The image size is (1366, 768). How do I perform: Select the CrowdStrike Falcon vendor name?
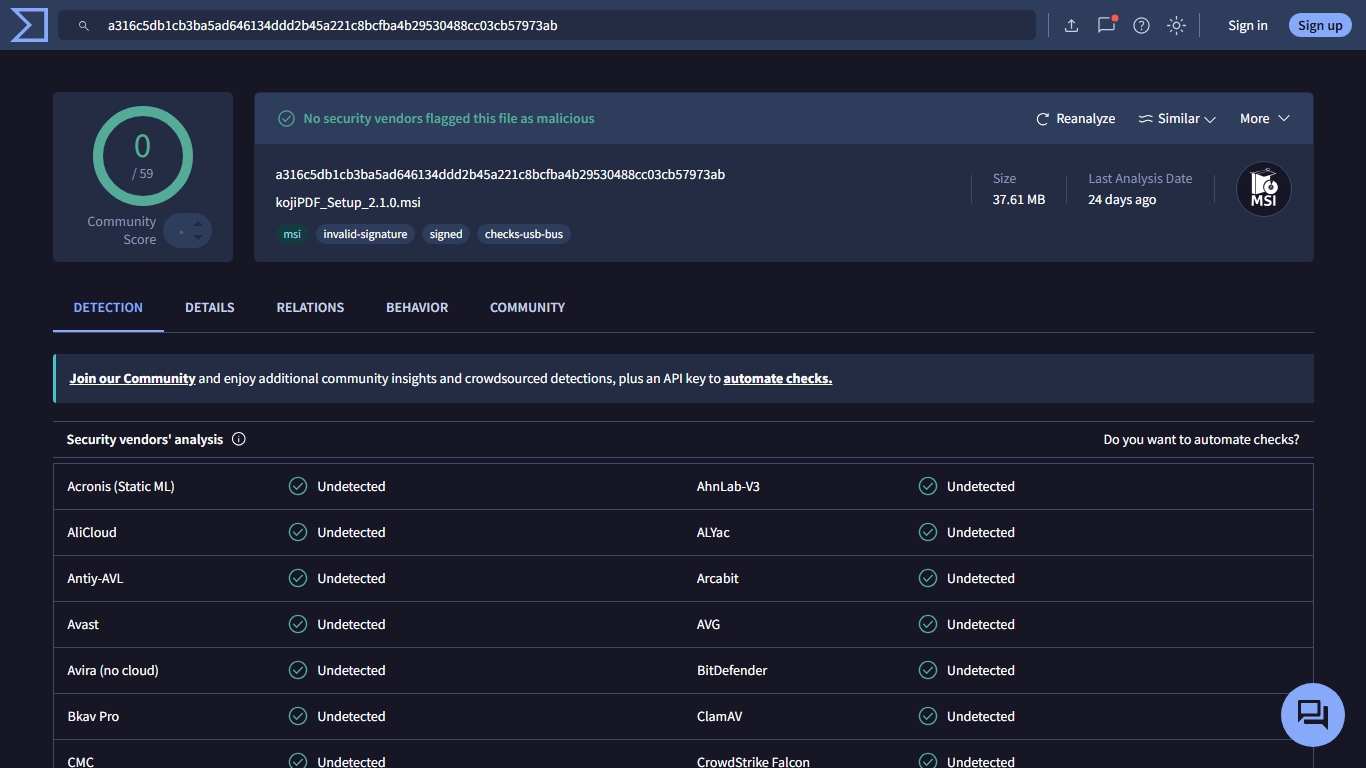point(753,761)
